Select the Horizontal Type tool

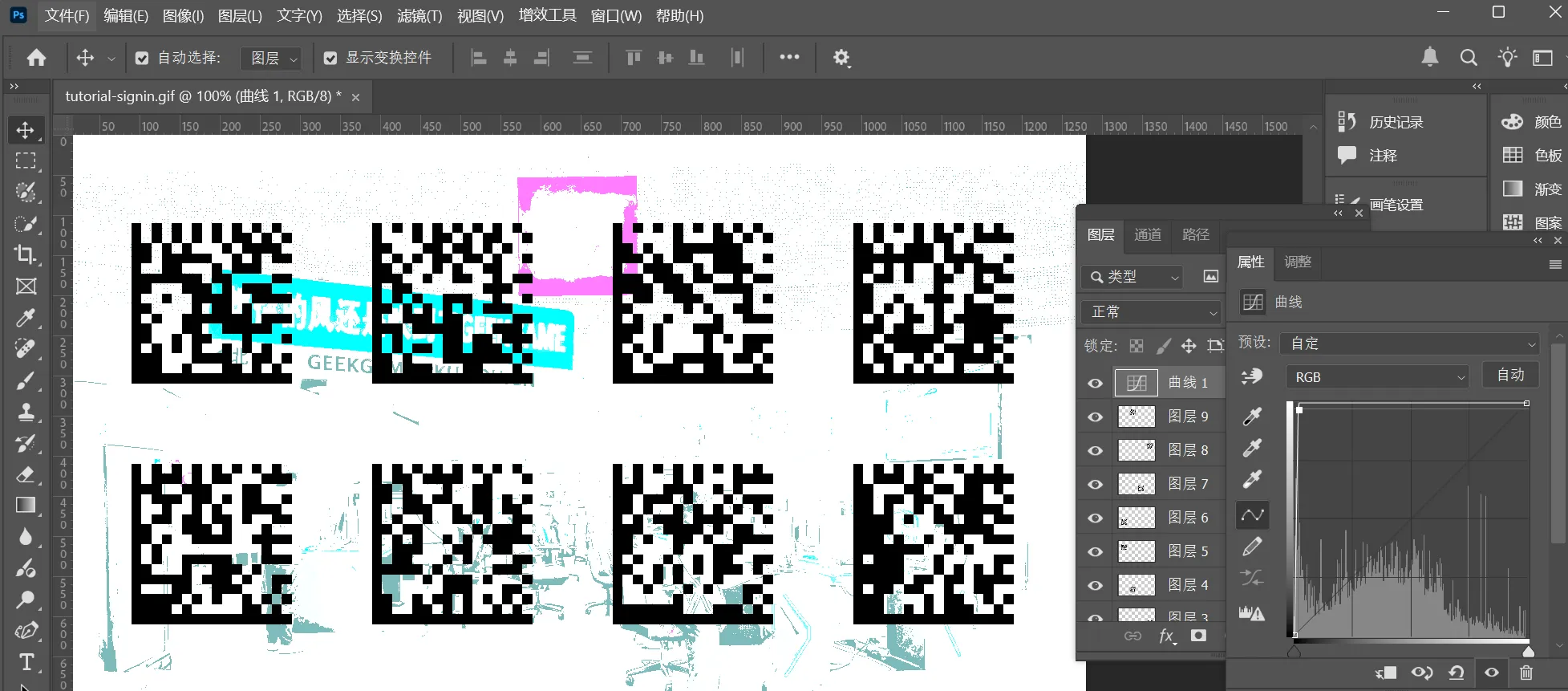pos(26,662)
